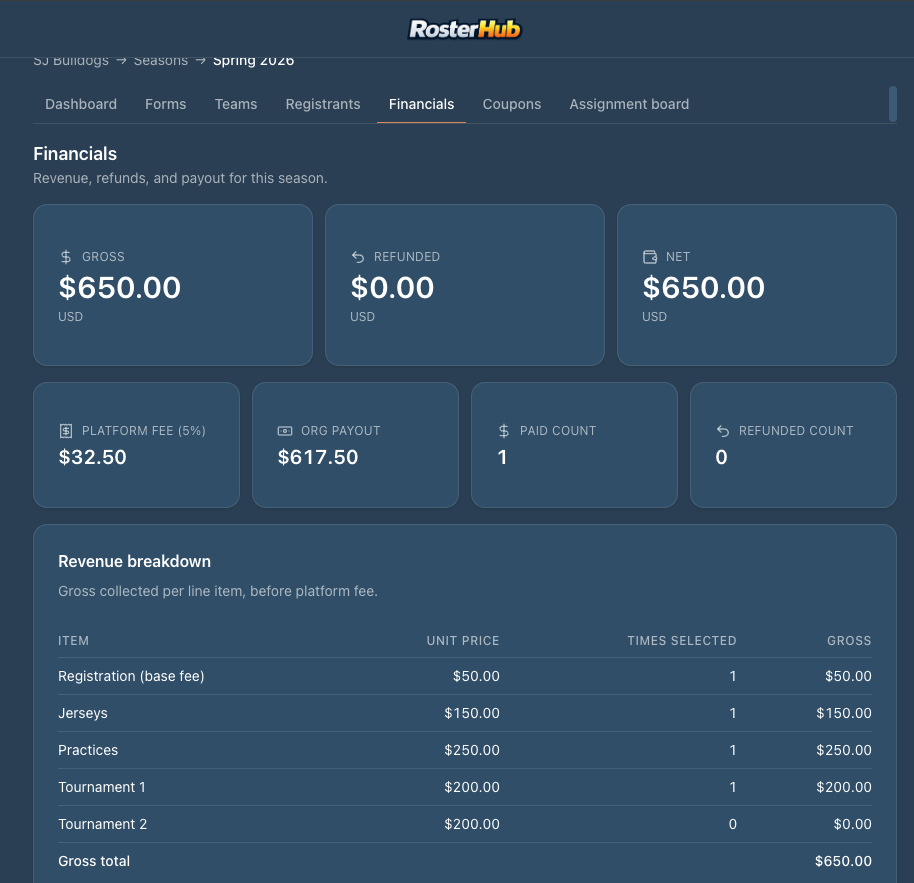
Task: Click the Refunded amount $0.00
Action: click(392, 288)
